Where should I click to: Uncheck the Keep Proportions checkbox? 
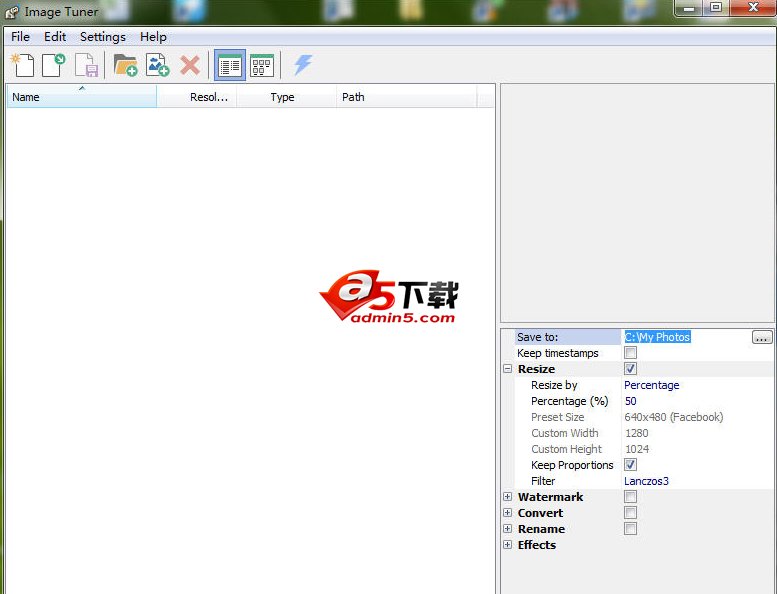630,465
